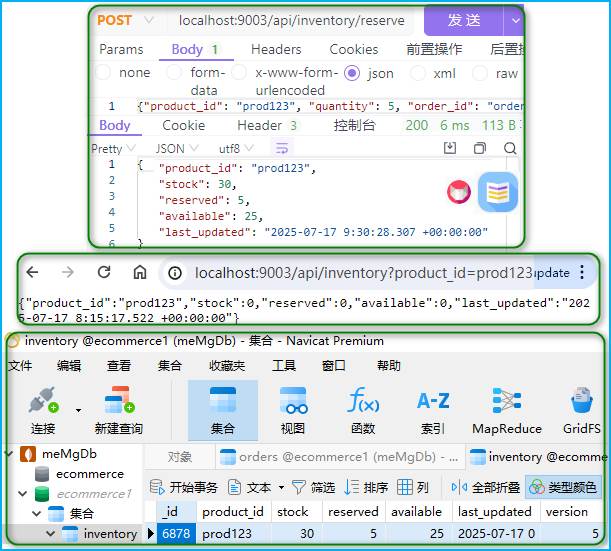Open the request Headers tab
Viewport: 611px width, 551px height.
coord(276,49)
